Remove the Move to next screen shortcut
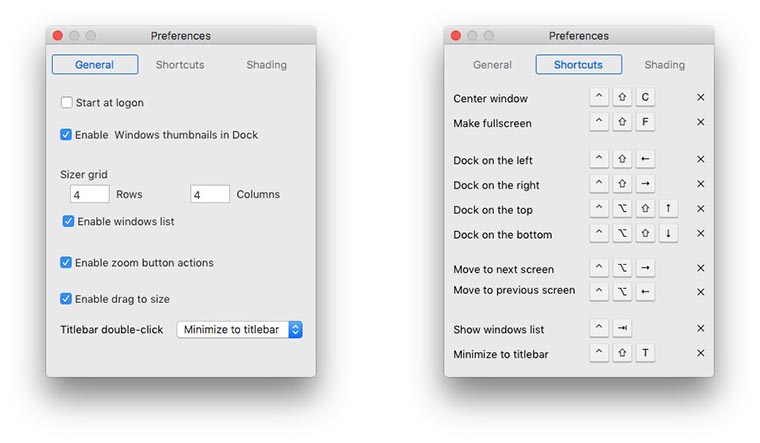This screenshot has width=760, height=443. [x=700, y=269]
